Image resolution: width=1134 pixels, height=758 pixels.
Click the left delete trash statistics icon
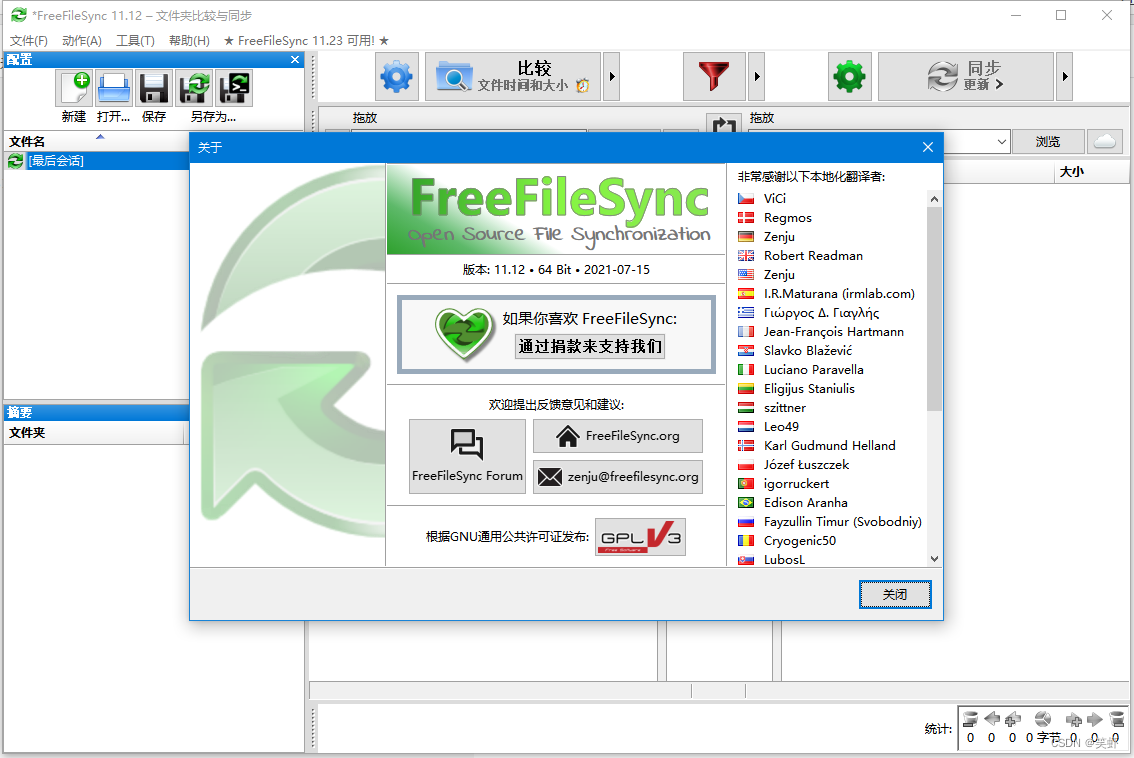[971, 719]
